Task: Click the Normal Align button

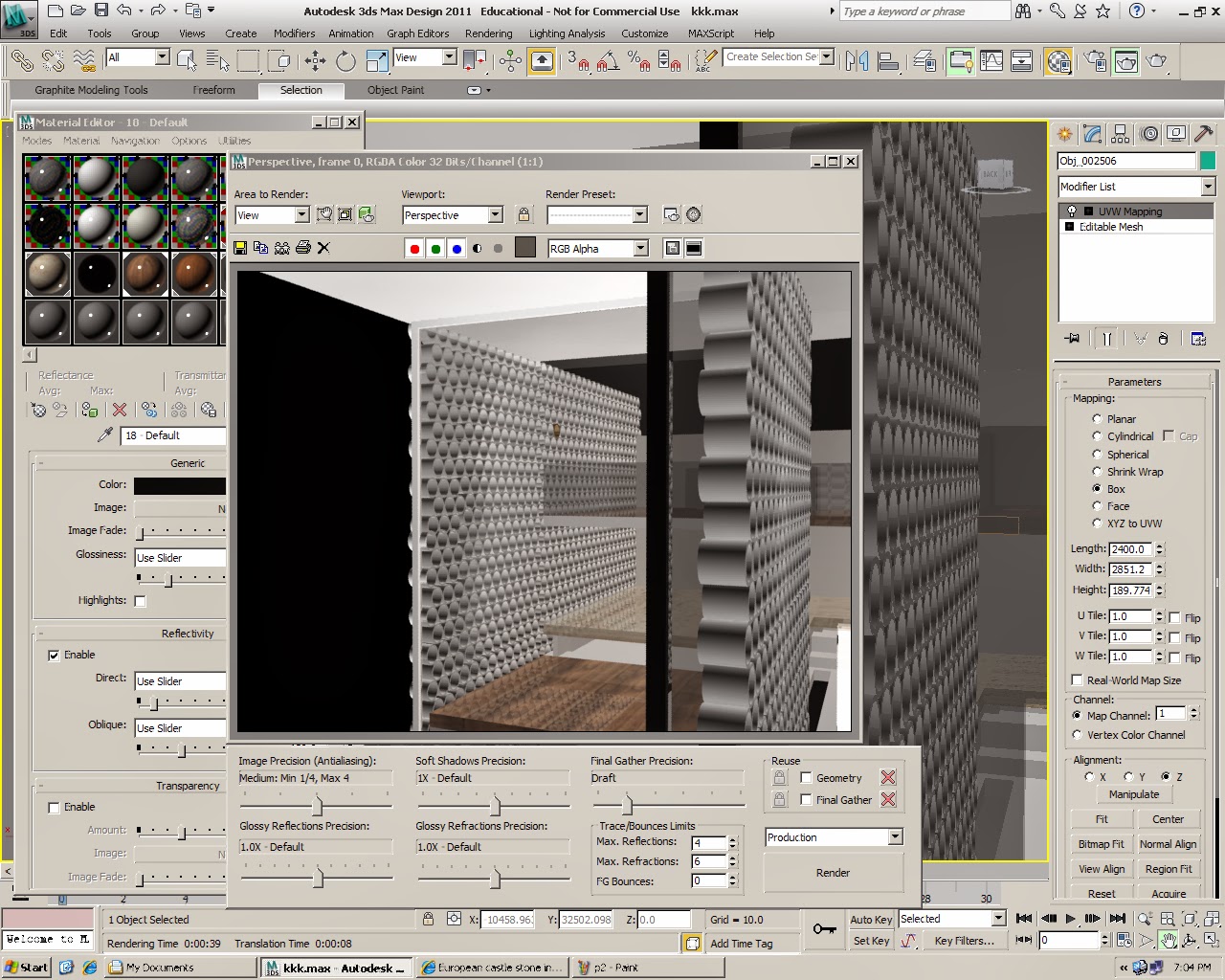Action: (x=1168, y=844)
